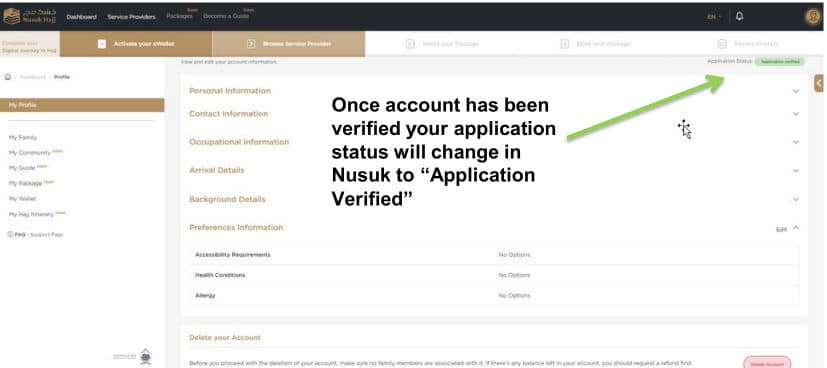This screenshot has width=827, height=368.
Task: Expand the Occupational Information section chevron
Action: click(796, 142)
